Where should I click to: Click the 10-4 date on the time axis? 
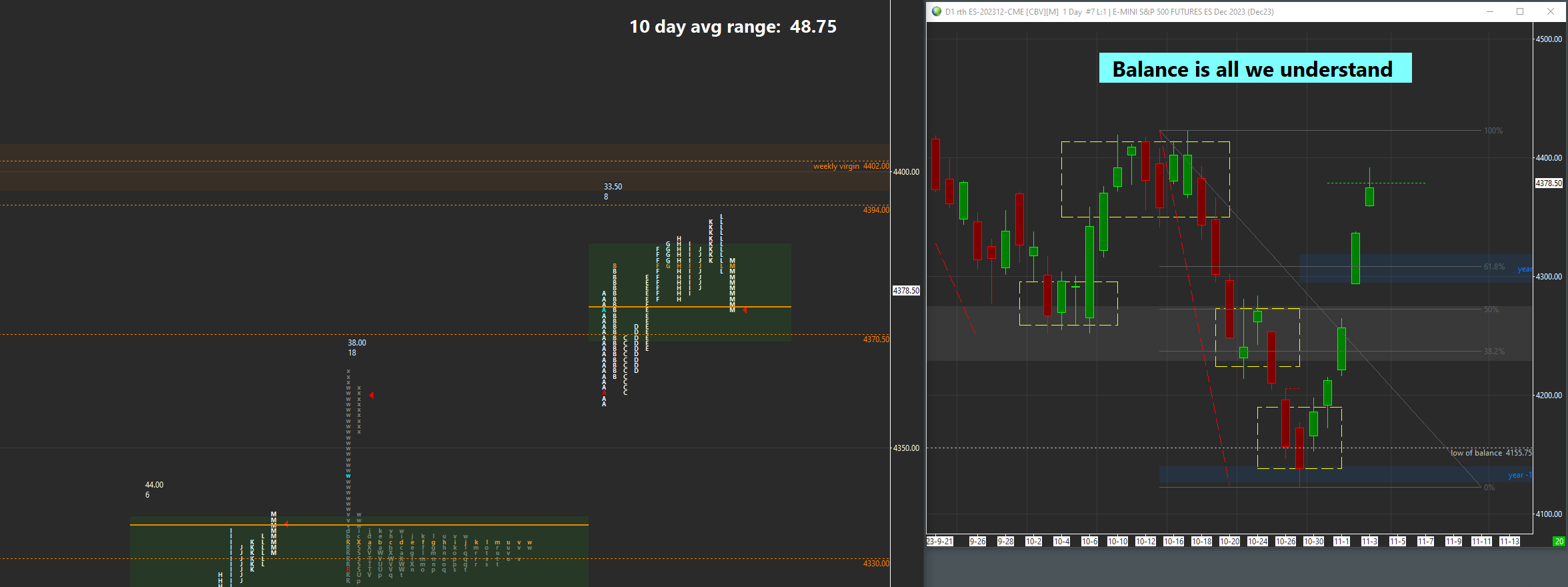click(x=1061, y=542)
